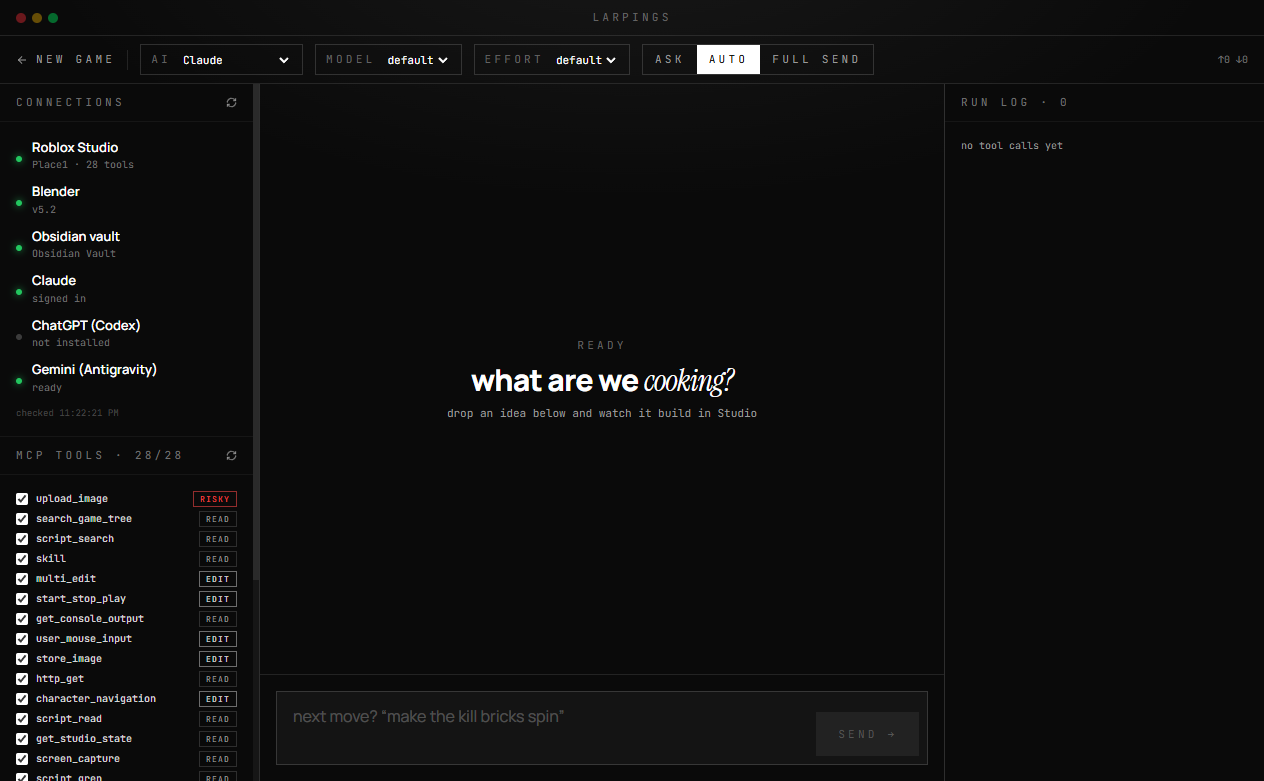Screen dimensions: 1264x781
Task: Go back with the New Game arrow
Action: click(x=65, y=60)
